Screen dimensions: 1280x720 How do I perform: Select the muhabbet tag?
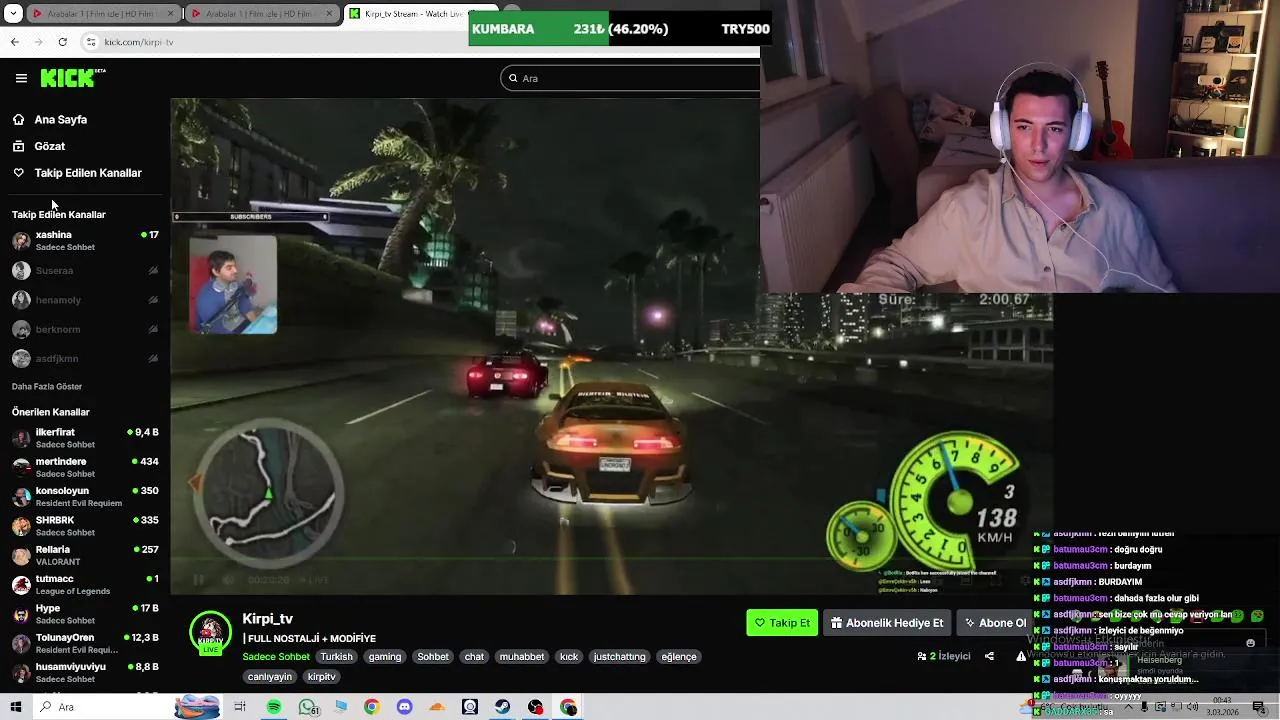click(522, 657)
